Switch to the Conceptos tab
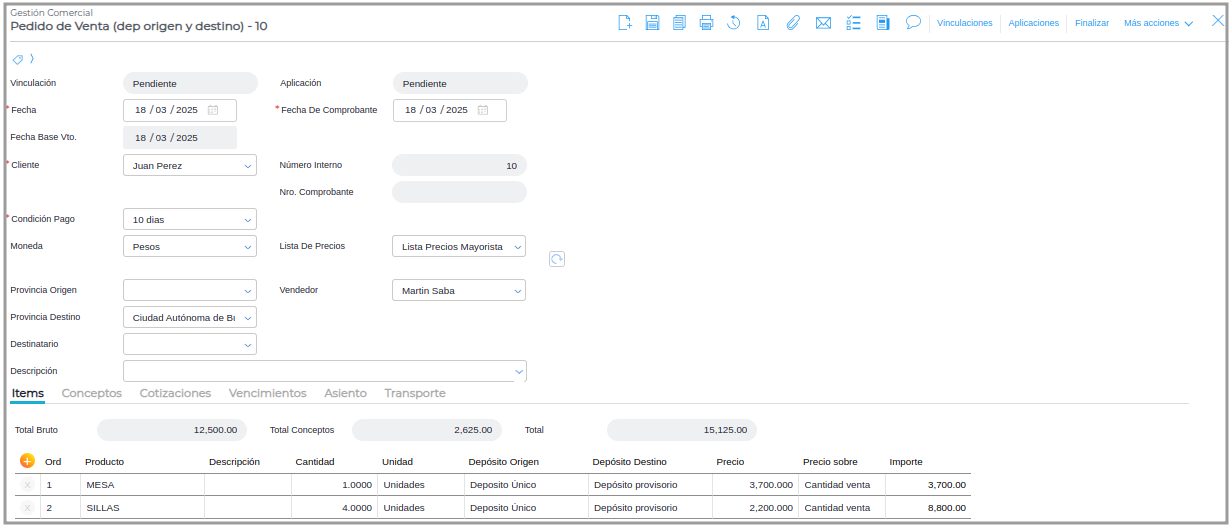The height and width of the screenshot is (529, 1229). pos(92,393)
